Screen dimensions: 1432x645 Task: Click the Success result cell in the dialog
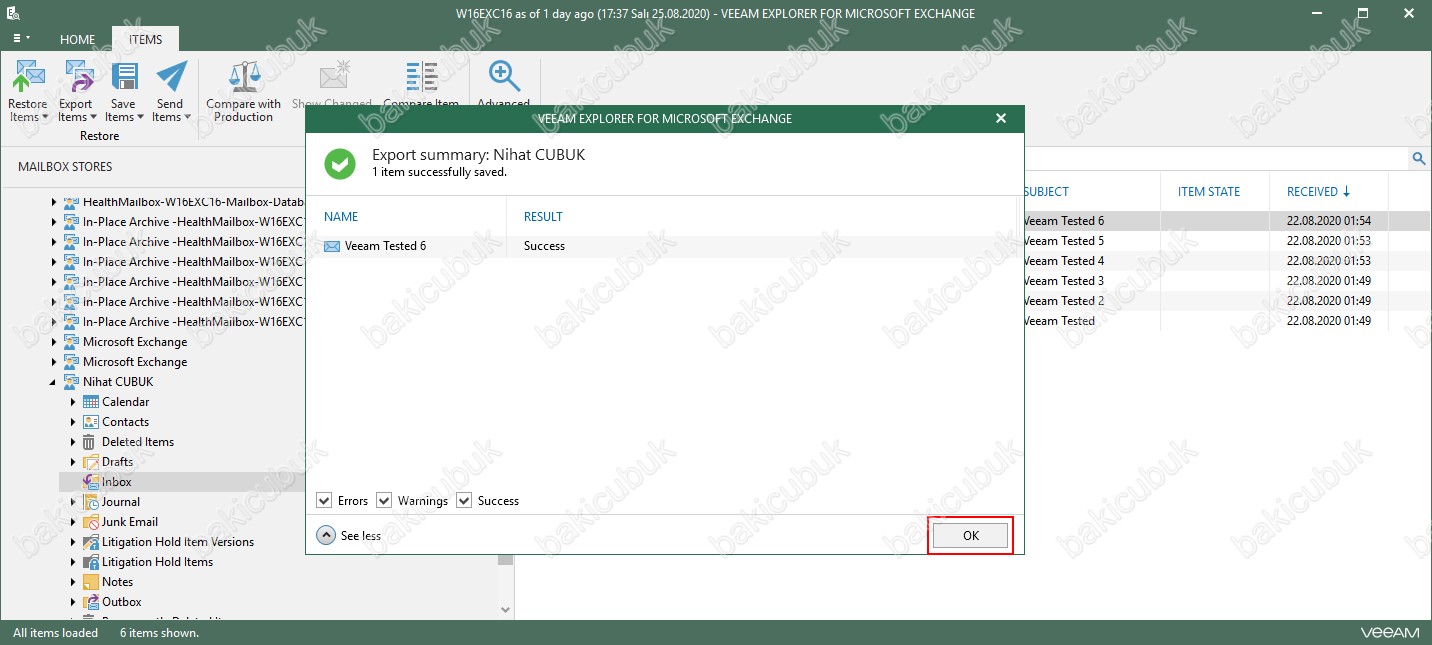pos(544,246)
